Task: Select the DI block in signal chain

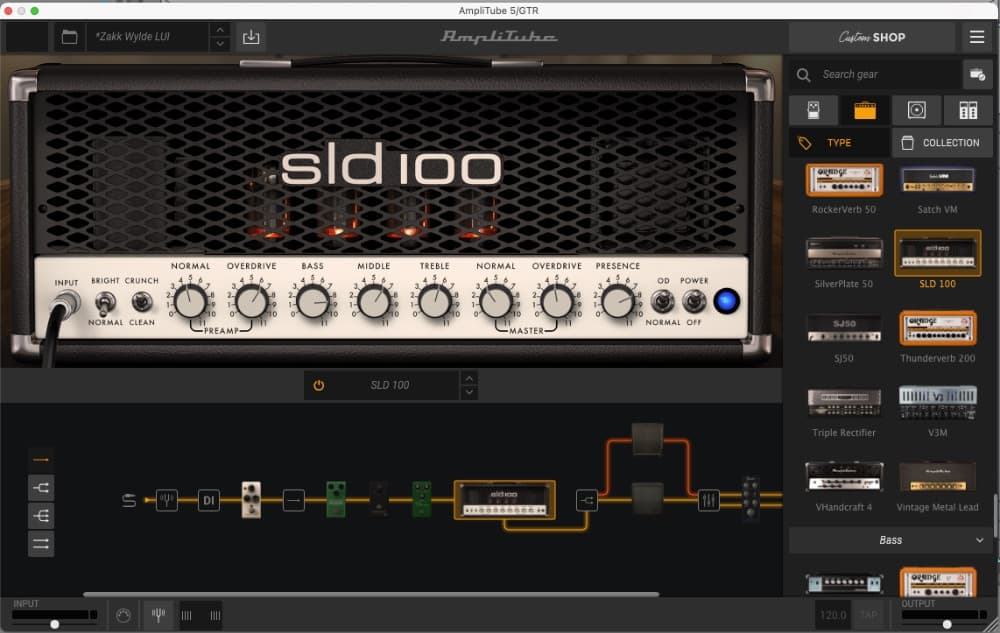Action: [x=209, y=500]
